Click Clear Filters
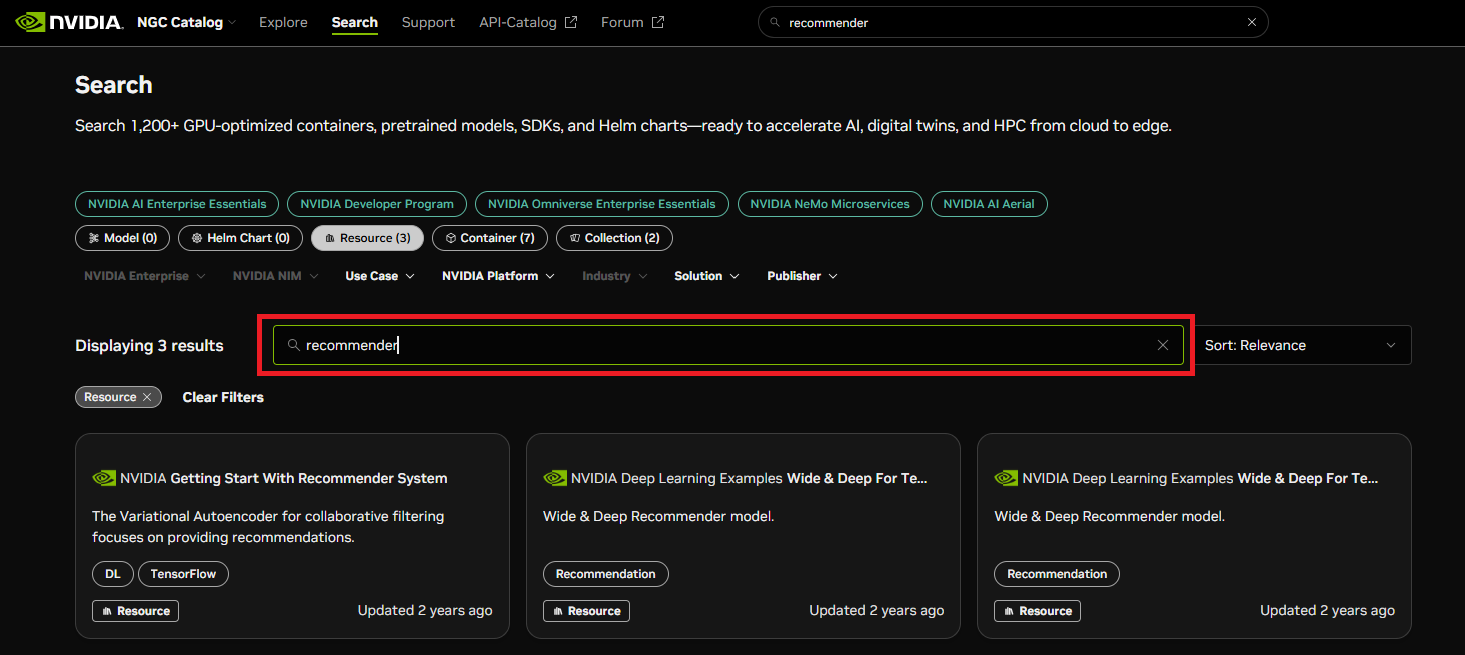Screen dimensions: 1465x655 click(x=223, y=397)
